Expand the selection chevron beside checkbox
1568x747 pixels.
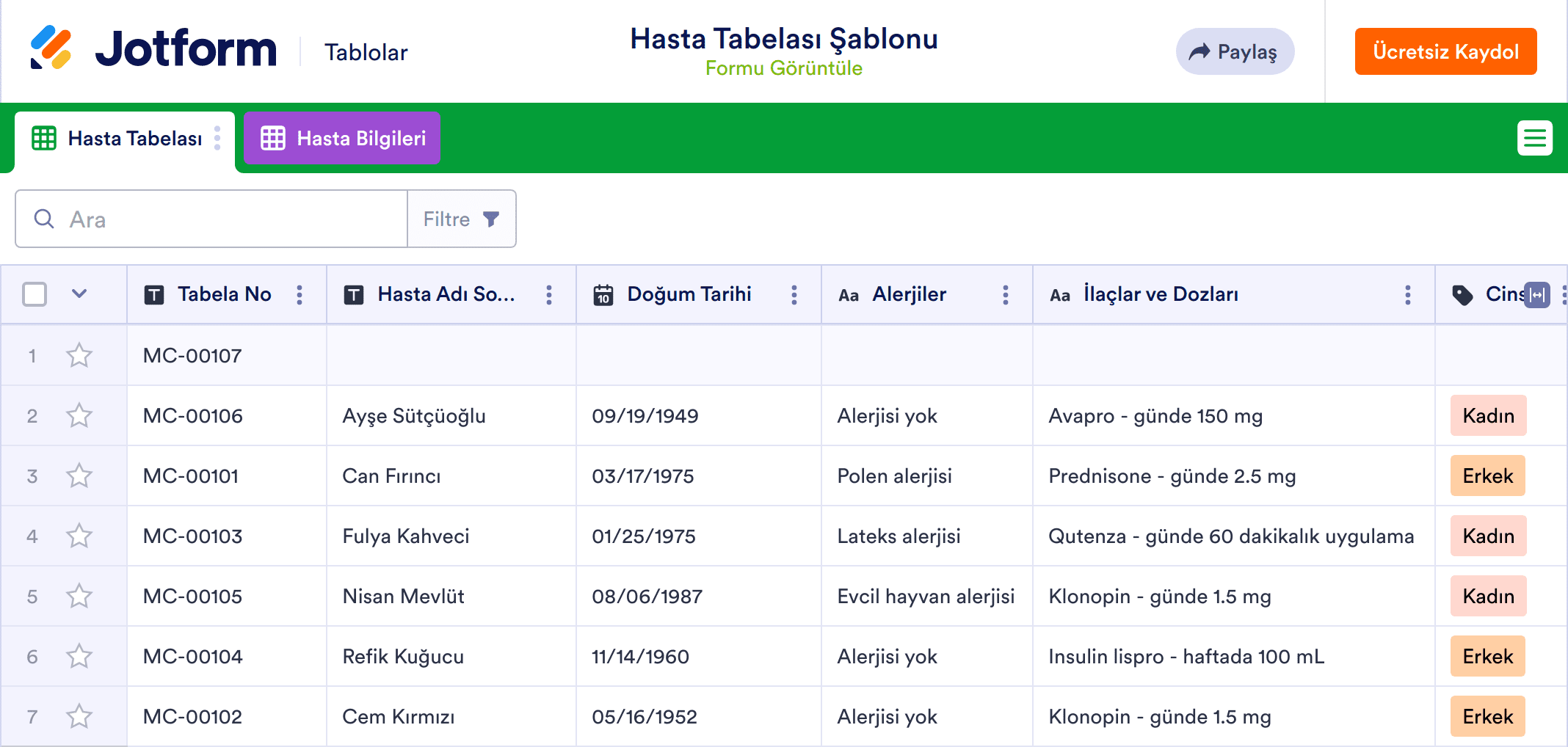click(79, 294)
